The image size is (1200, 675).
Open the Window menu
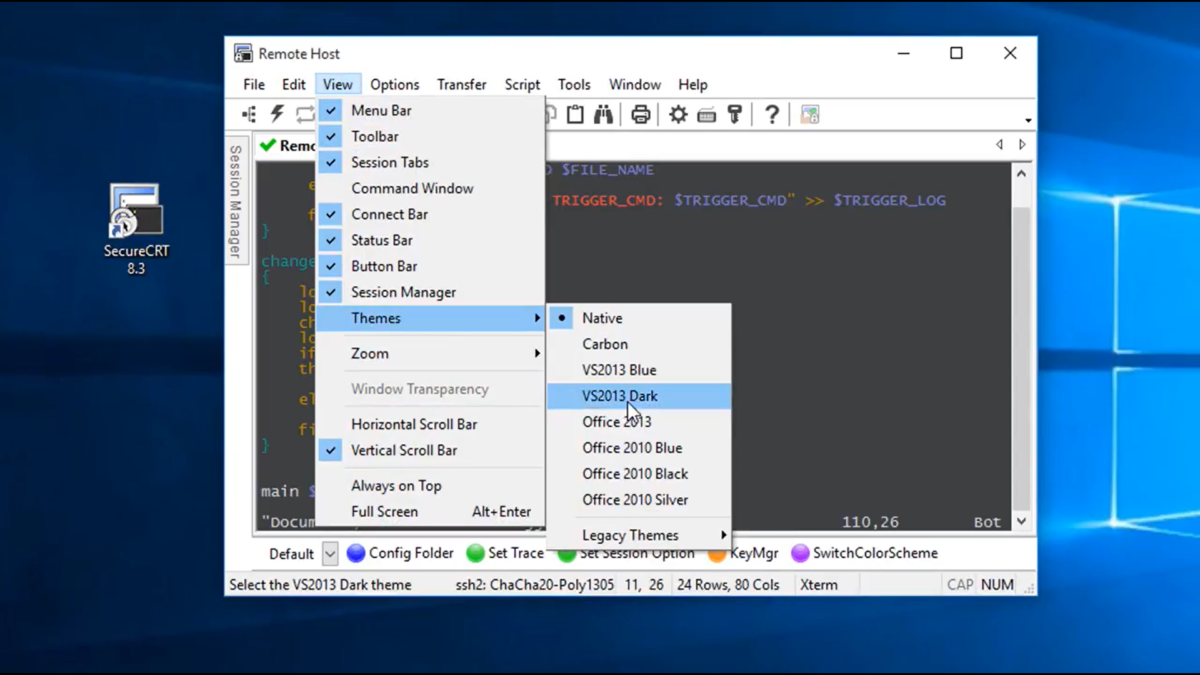click(635, 85)
